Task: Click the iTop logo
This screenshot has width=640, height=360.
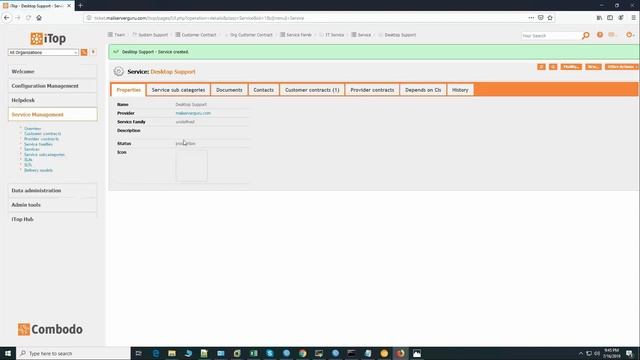Action: coord(48,38)
